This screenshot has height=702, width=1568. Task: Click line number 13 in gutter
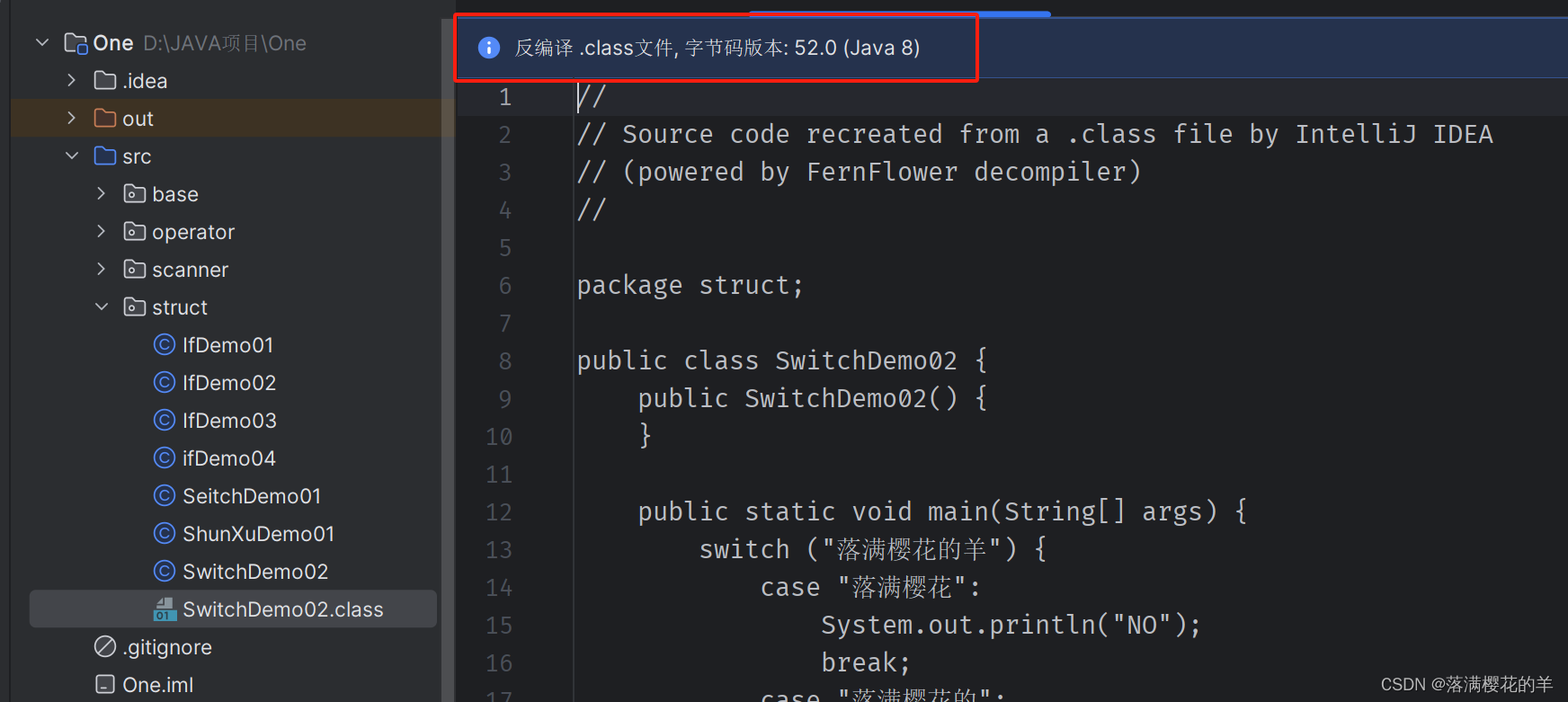coord(499,550)
